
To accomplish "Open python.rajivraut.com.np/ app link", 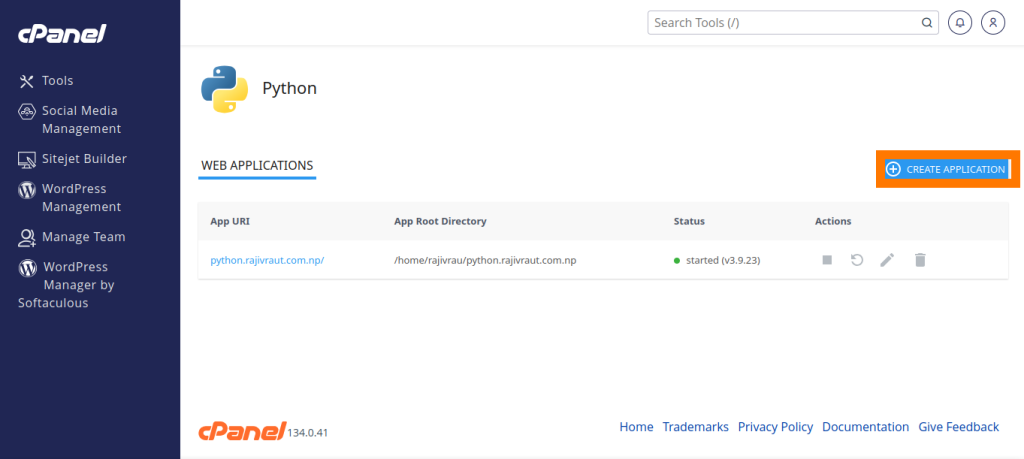I will 267,261.
